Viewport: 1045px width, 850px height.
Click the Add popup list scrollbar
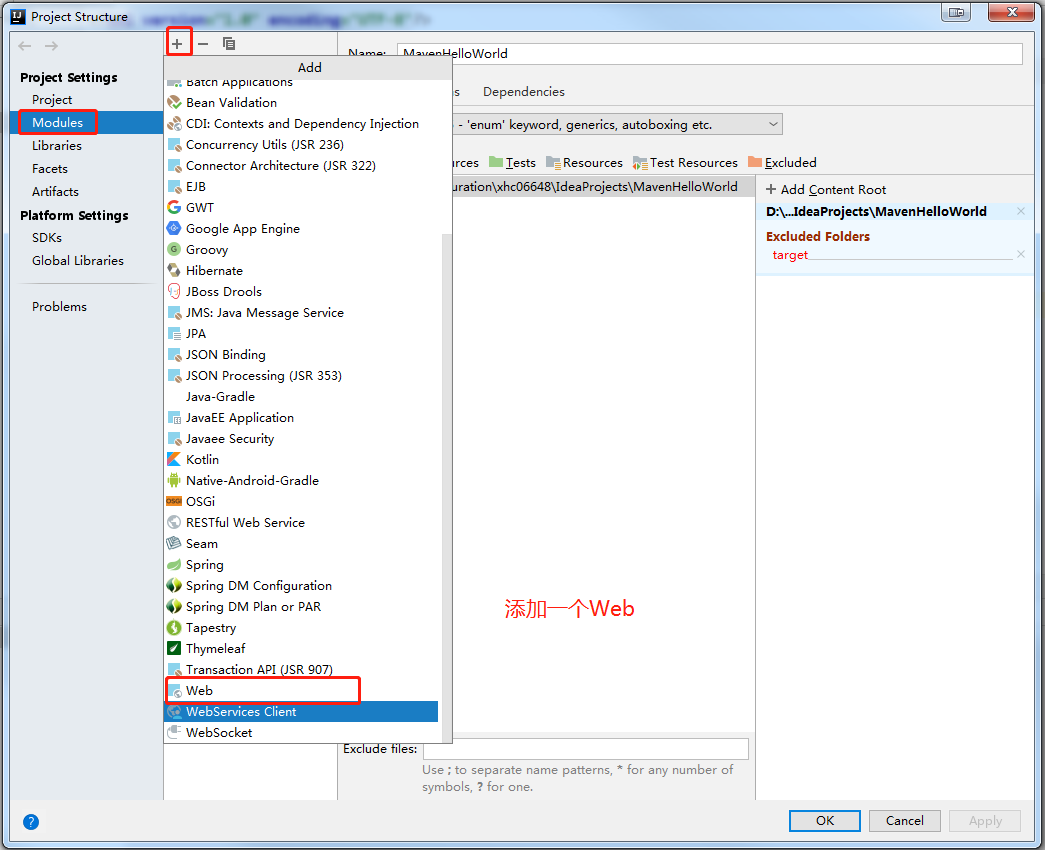point(447,487)
